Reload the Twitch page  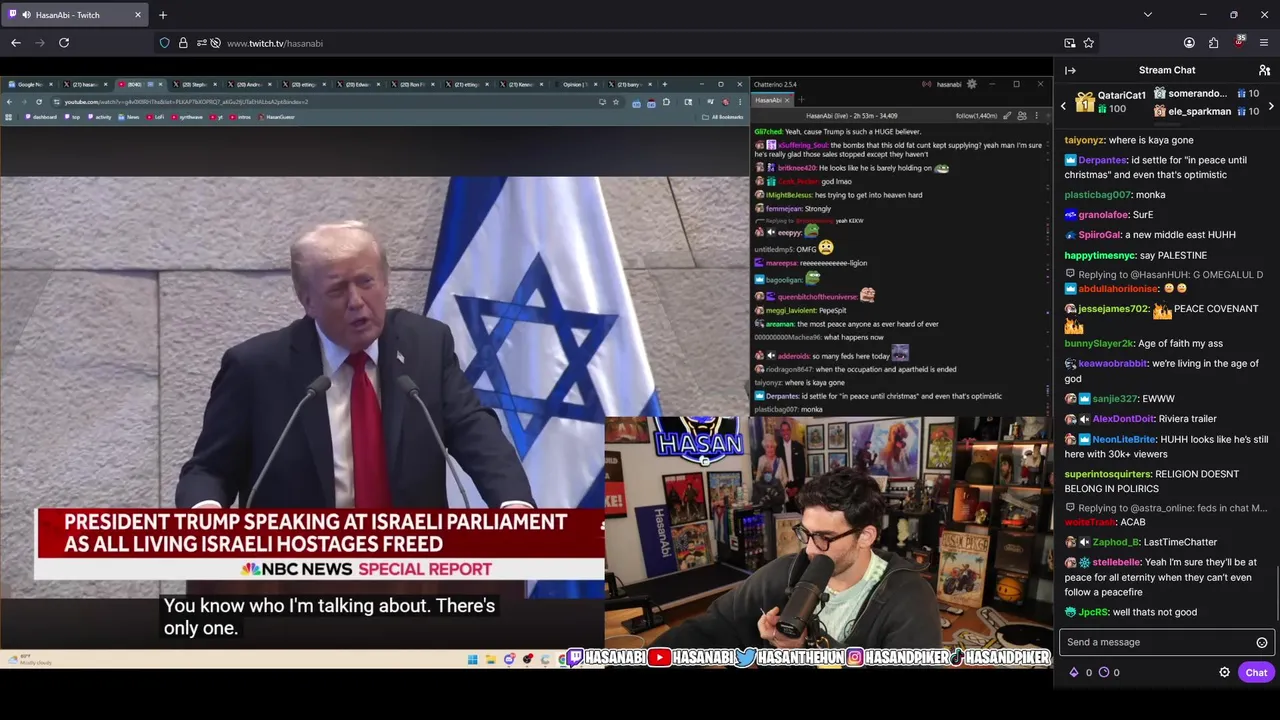[64, 43]
